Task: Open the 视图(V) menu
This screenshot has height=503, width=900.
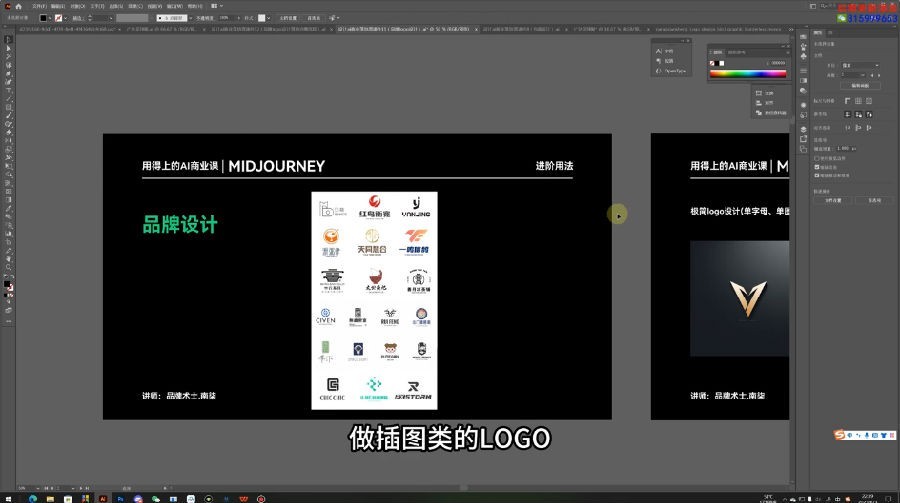Action: click(154, 6)
